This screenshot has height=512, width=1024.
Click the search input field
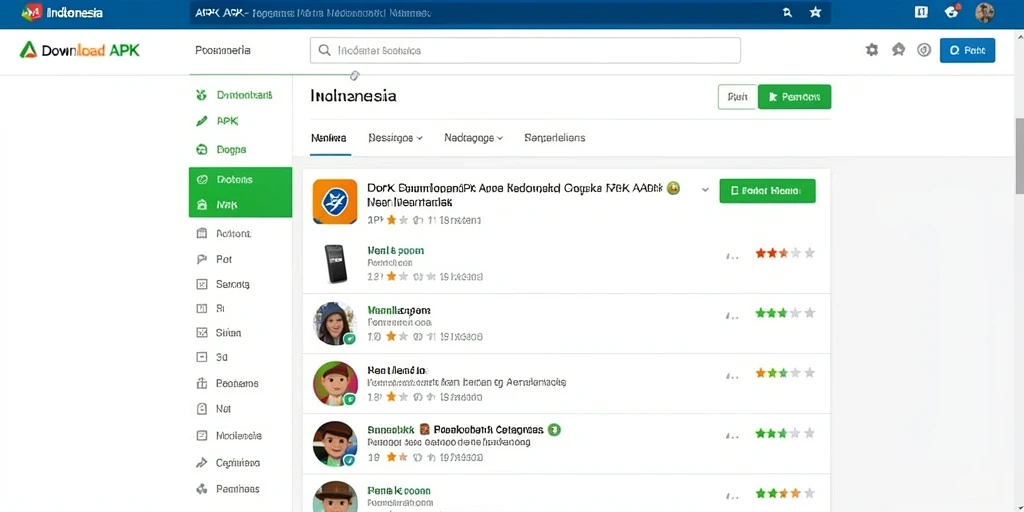point(525,50)
